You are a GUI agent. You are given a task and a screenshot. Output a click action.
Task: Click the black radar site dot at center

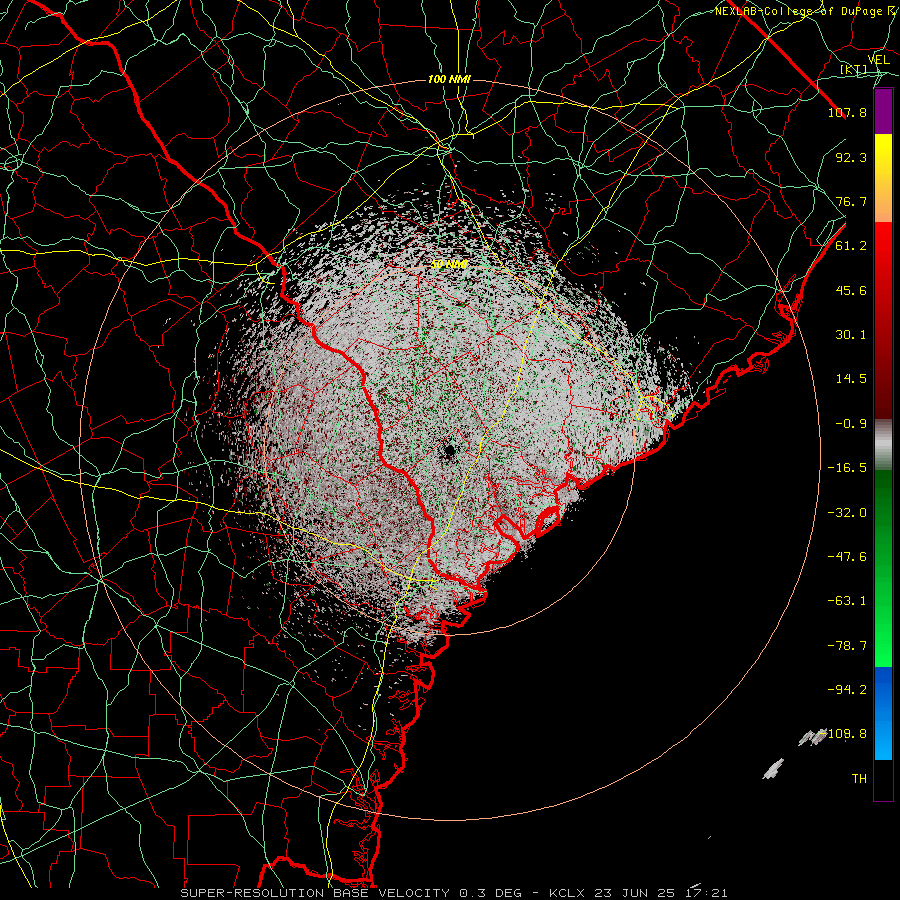pos(449,451)
